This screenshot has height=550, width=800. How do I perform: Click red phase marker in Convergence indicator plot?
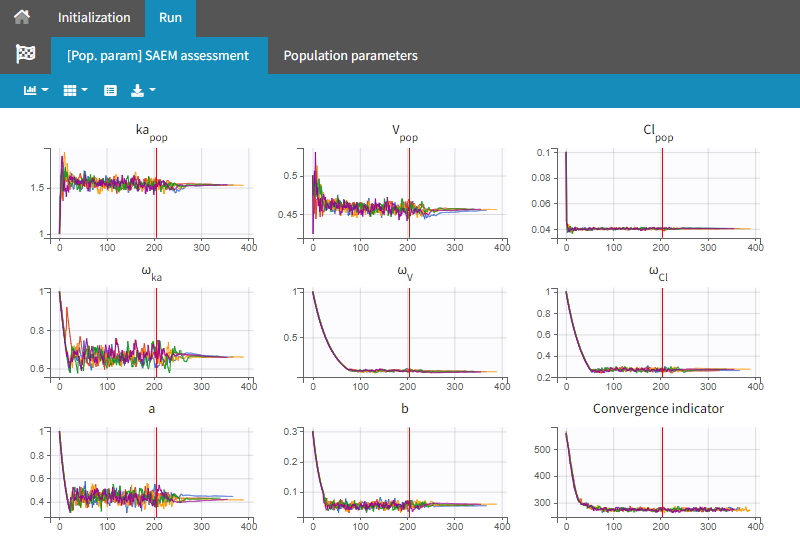(x=662, y=460)
